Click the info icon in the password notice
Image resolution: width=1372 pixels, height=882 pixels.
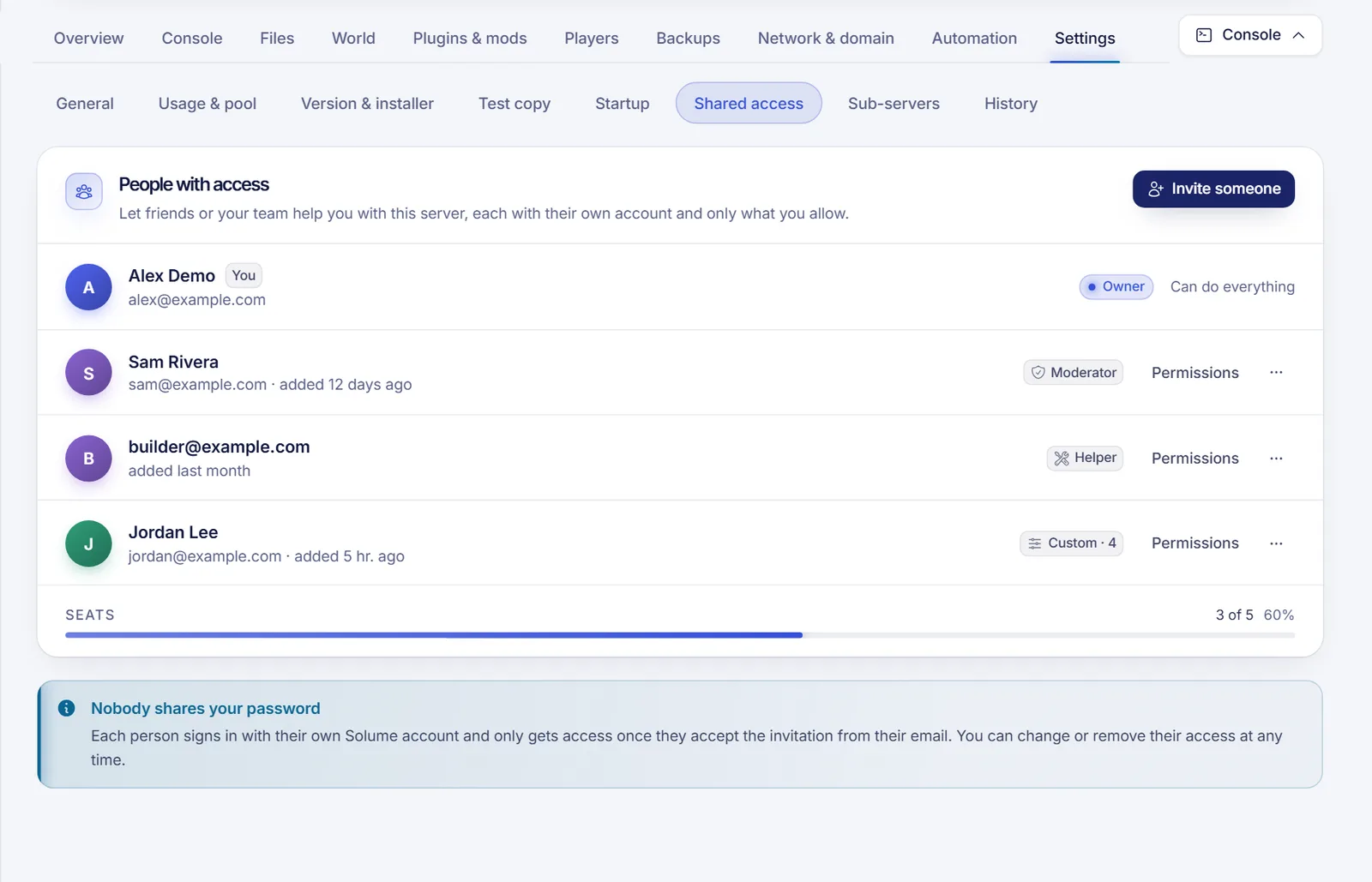66,708
